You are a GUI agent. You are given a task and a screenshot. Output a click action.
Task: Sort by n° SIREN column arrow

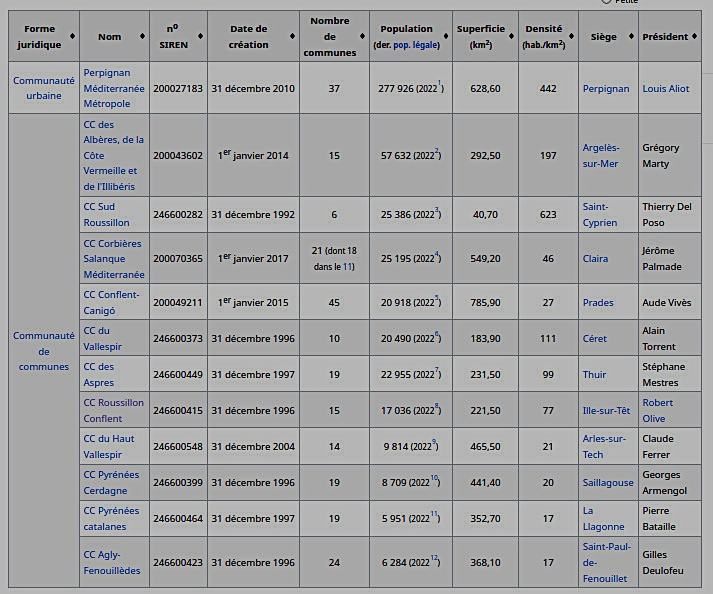(x=201, y=36)
